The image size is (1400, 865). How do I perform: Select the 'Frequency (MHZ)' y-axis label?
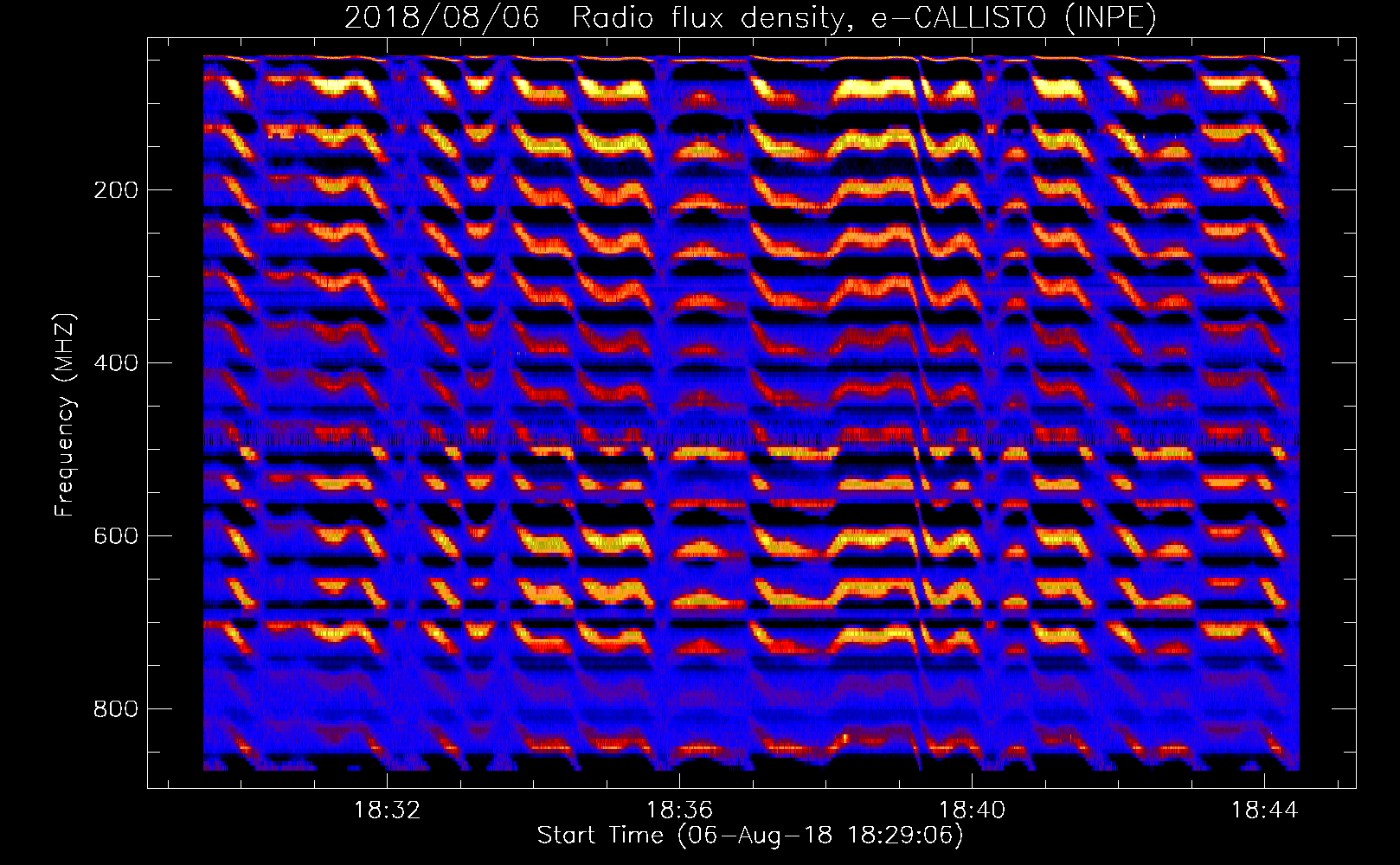pos(65,414)
